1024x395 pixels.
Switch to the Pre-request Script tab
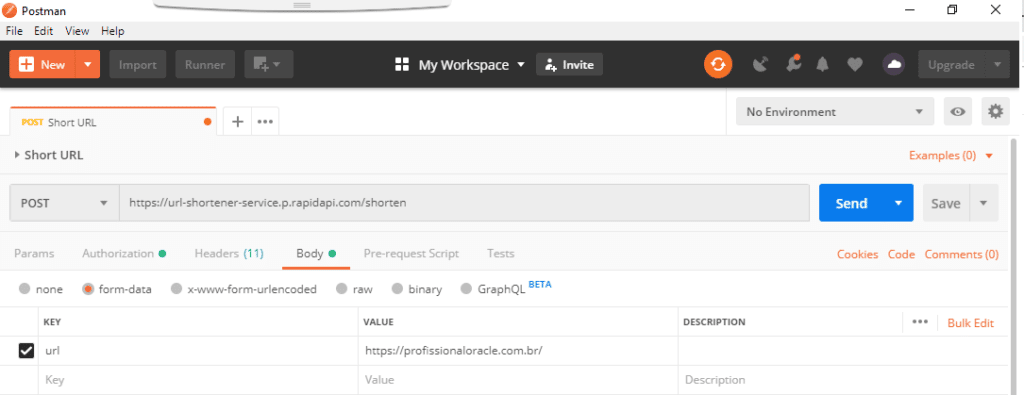pyautogui.click(x=411, y=253)
